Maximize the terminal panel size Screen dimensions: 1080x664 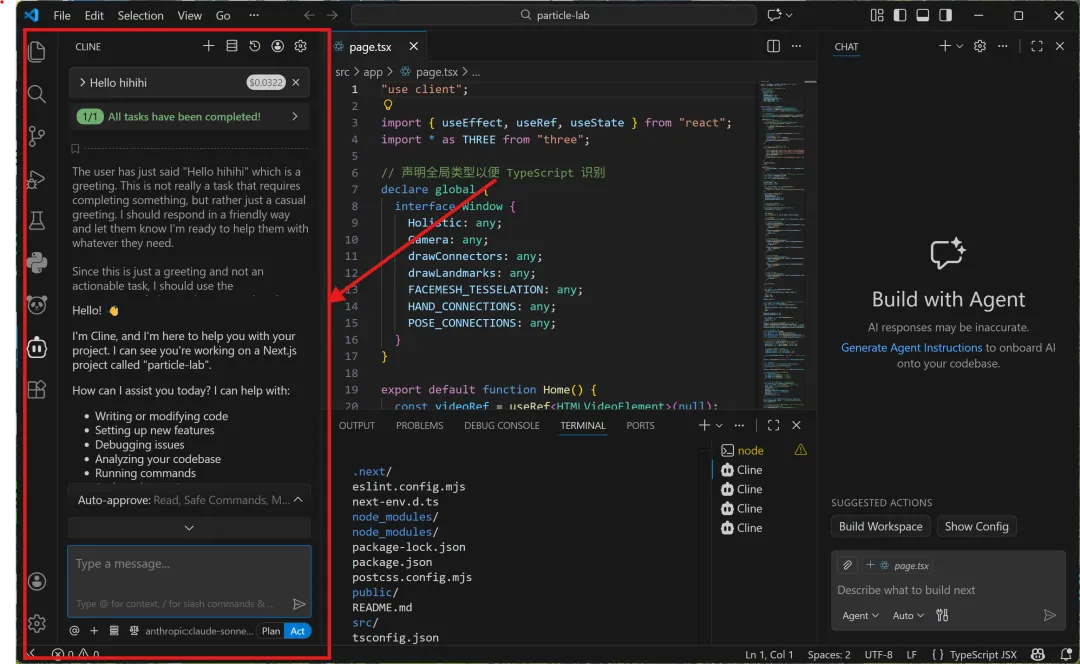coord(773,426)
